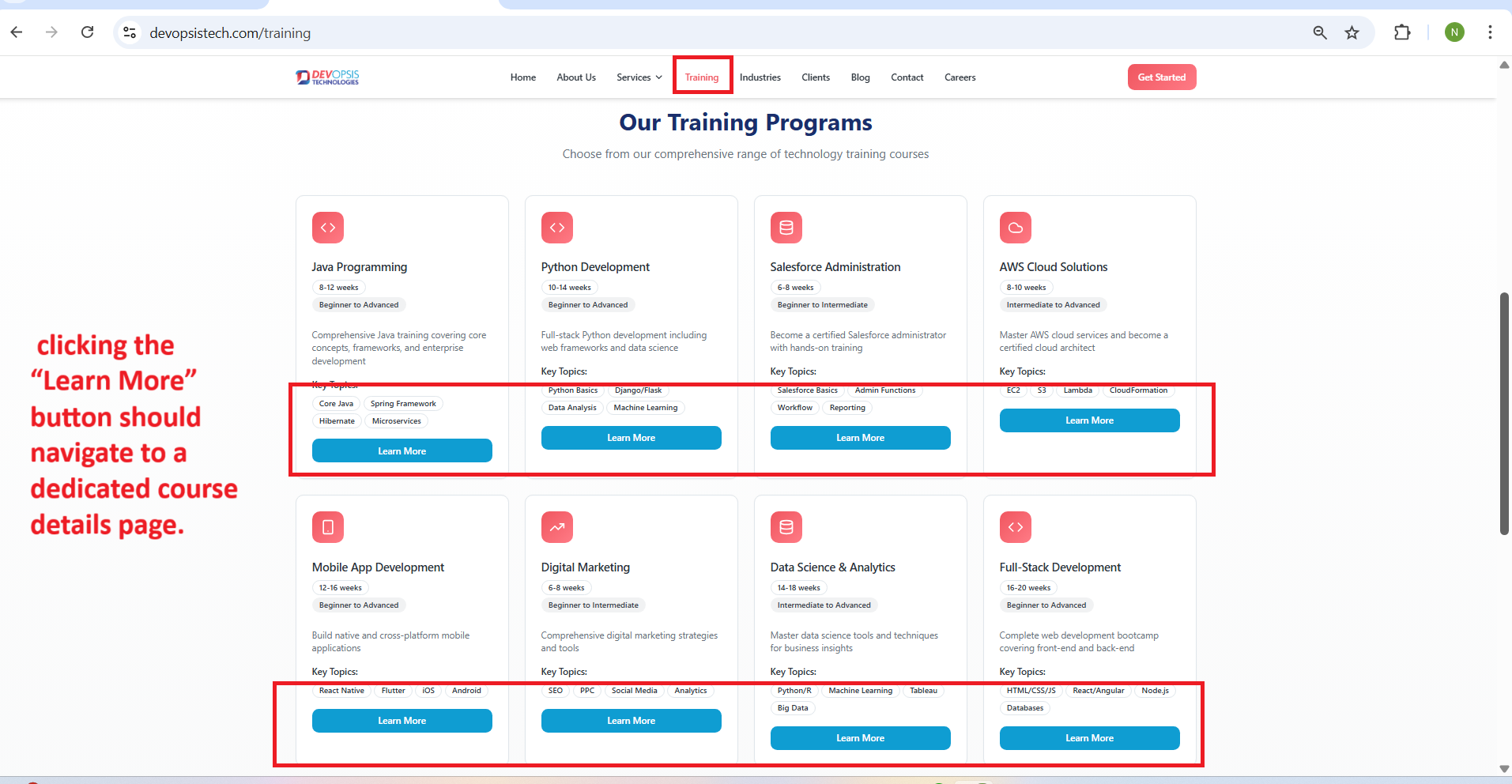Click the page vertical scrollbar thumb

[1504, 413]
